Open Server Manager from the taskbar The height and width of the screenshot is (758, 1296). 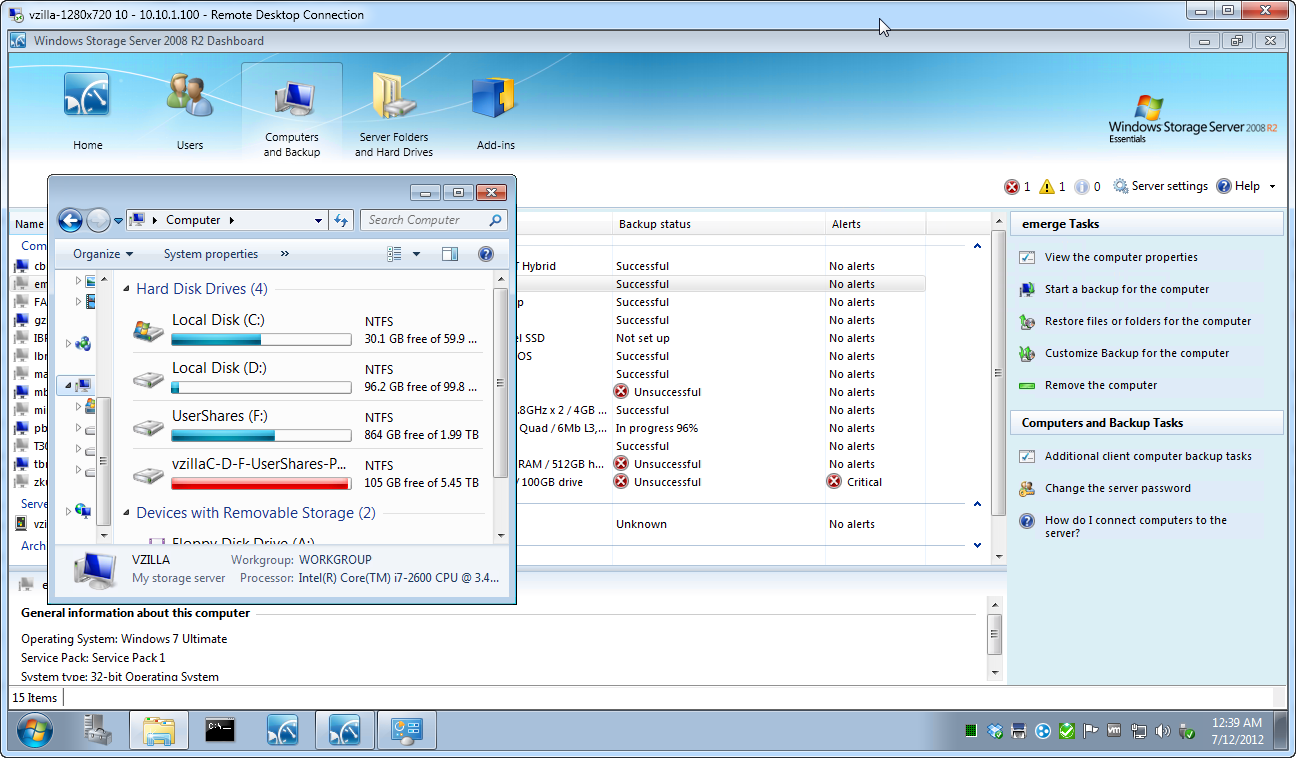pos(96,731)
